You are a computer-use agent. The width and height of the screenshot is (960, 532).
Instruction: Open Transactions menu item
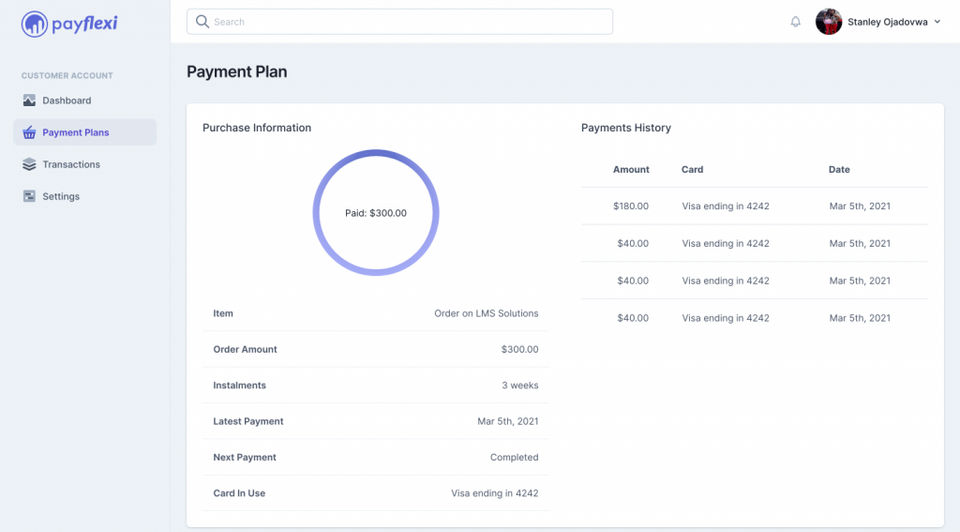[x=71, y=165]
